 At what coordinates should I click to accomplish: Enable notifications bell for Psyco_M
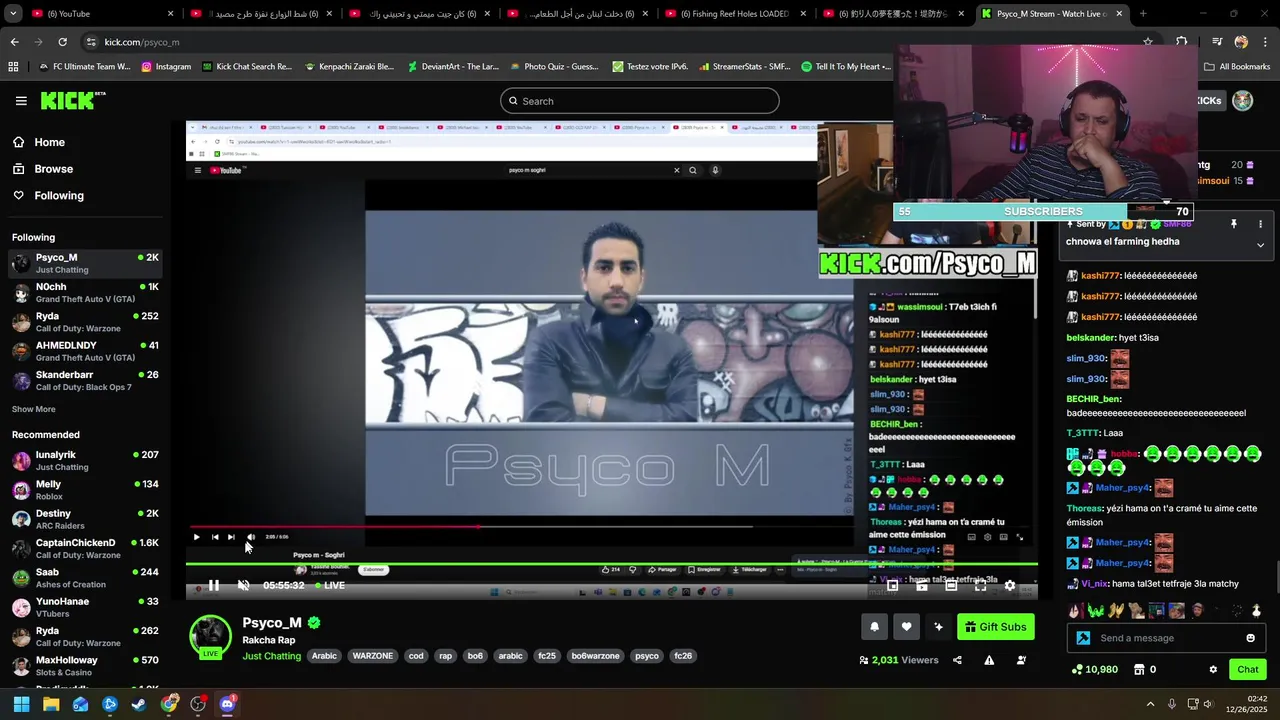[x=874, y=627]
